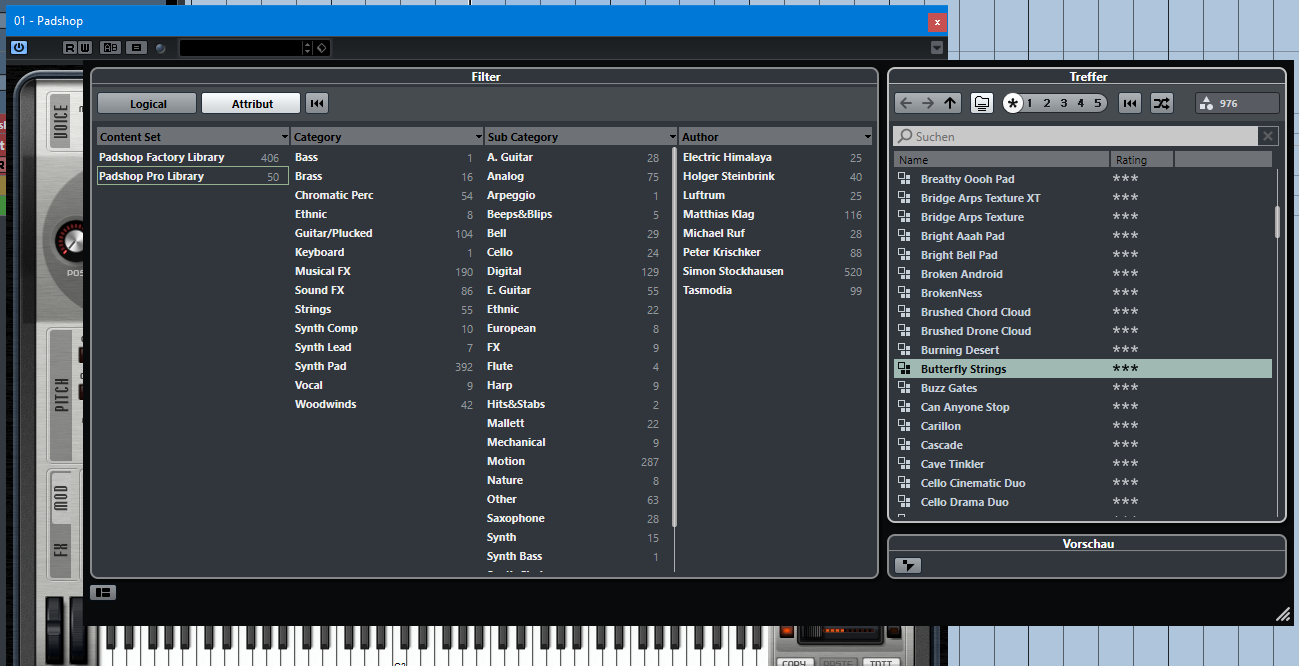Navigate up one level in Treffer
Viewport: 1299px width, 666px height.
pos(950,103)
